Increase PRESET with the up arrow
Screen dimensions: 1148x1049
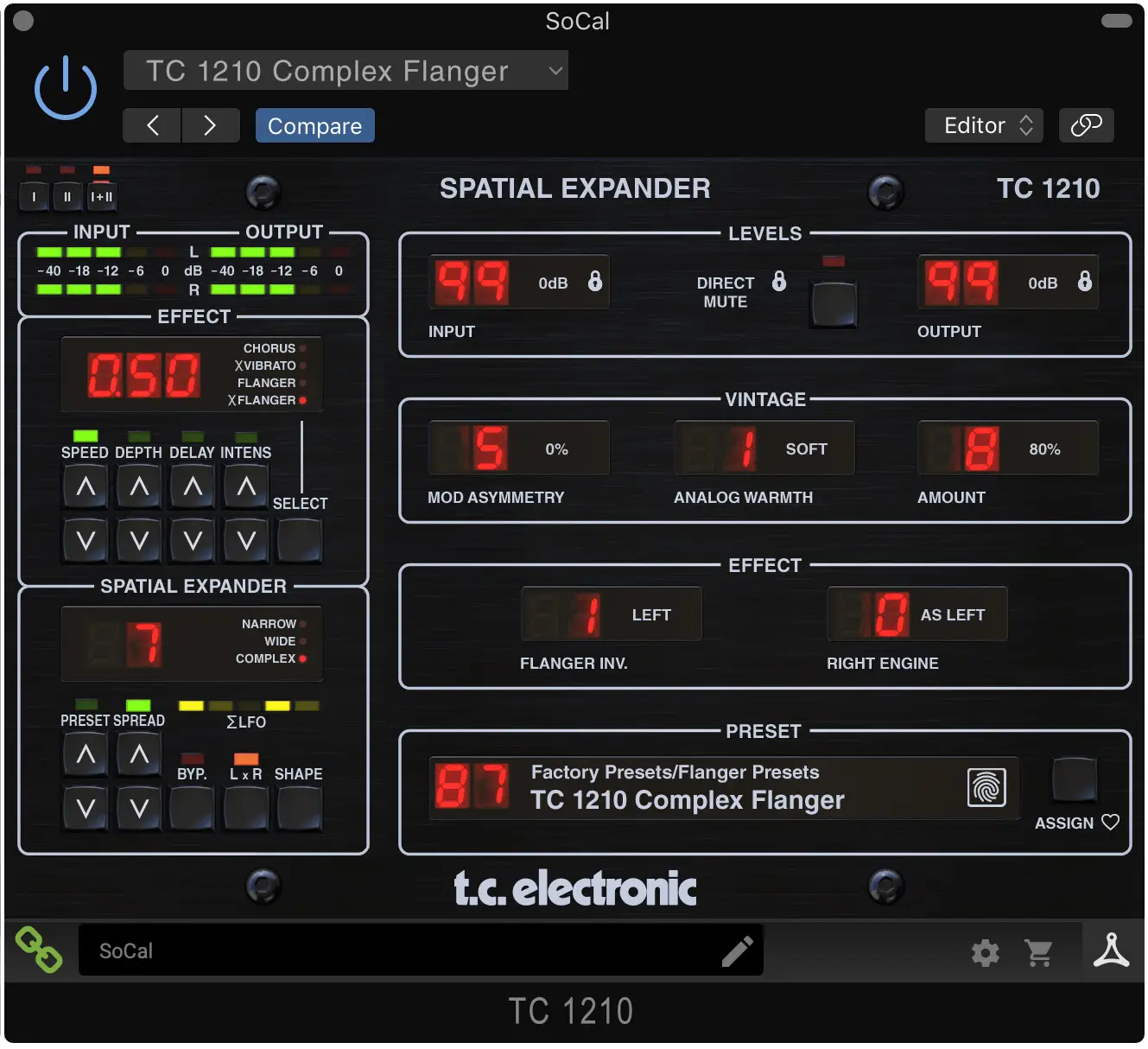(x=86, y=755)
